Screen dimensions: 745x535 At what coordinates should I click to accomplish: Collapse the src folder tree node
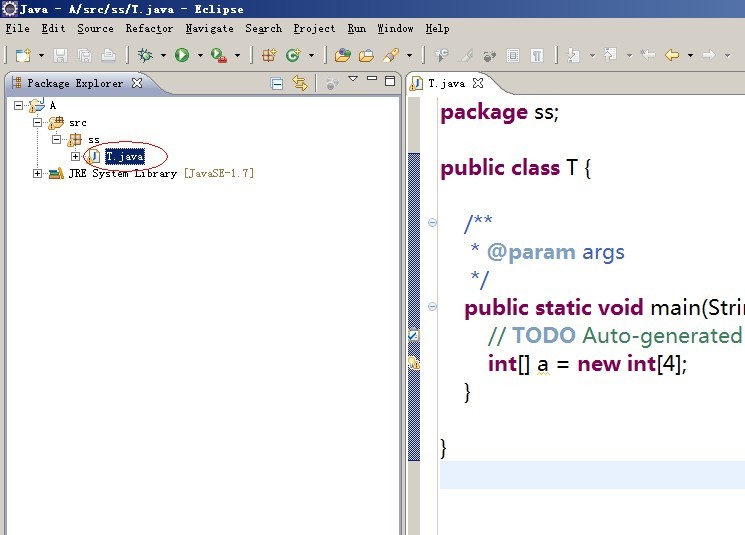[x=38, y=122]
